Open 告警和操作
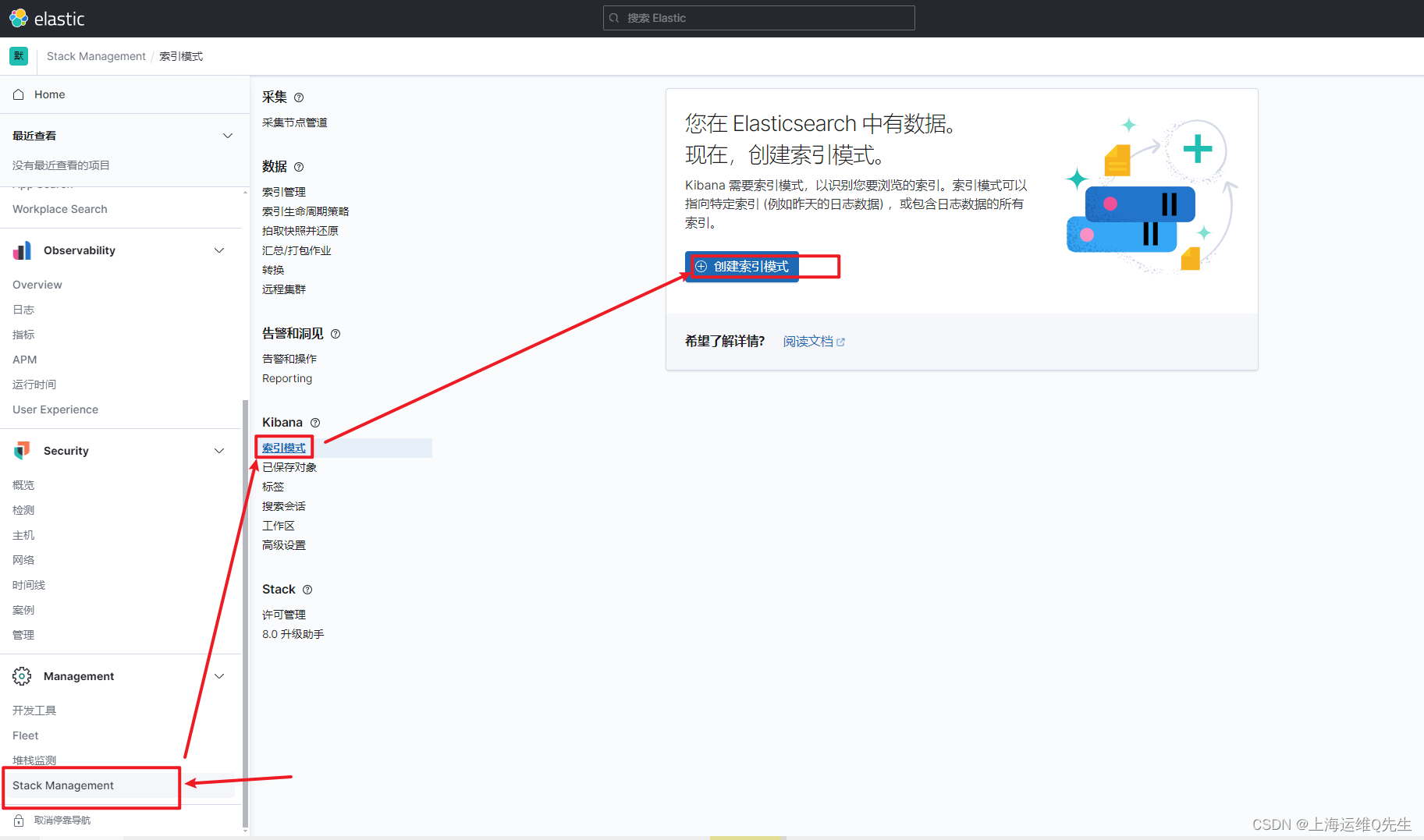 (x=289, y=359)
